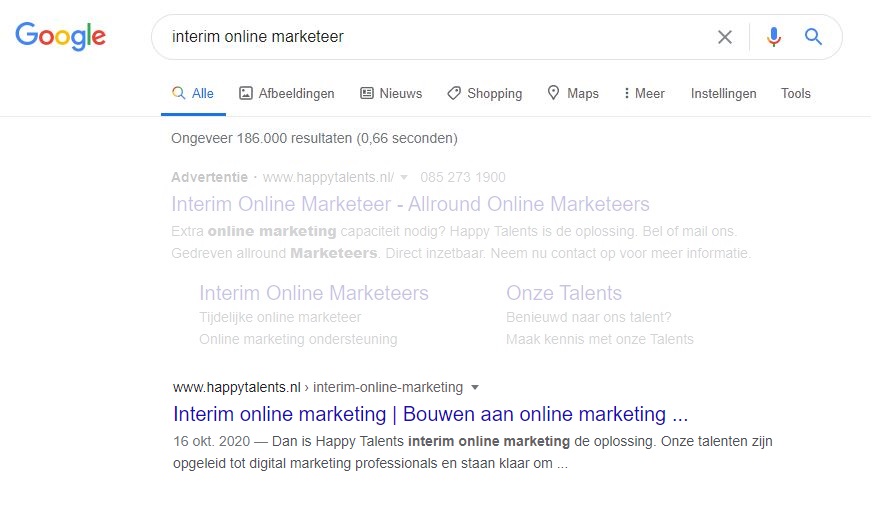Click the Shopping tag icon
The image size is (872, 505).
tap(454, 93)
